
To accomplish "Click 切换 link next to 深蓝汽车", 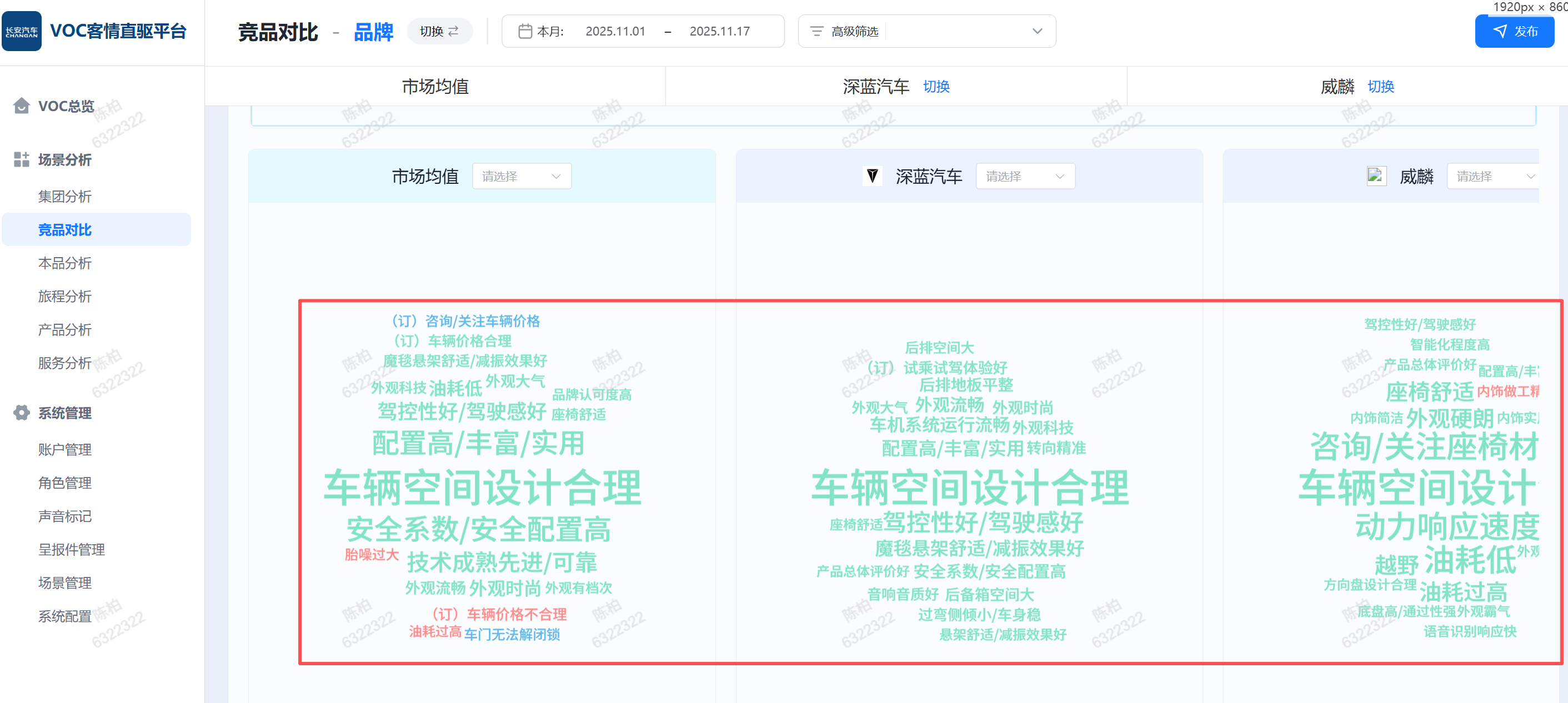I will (x=936, y=87).
